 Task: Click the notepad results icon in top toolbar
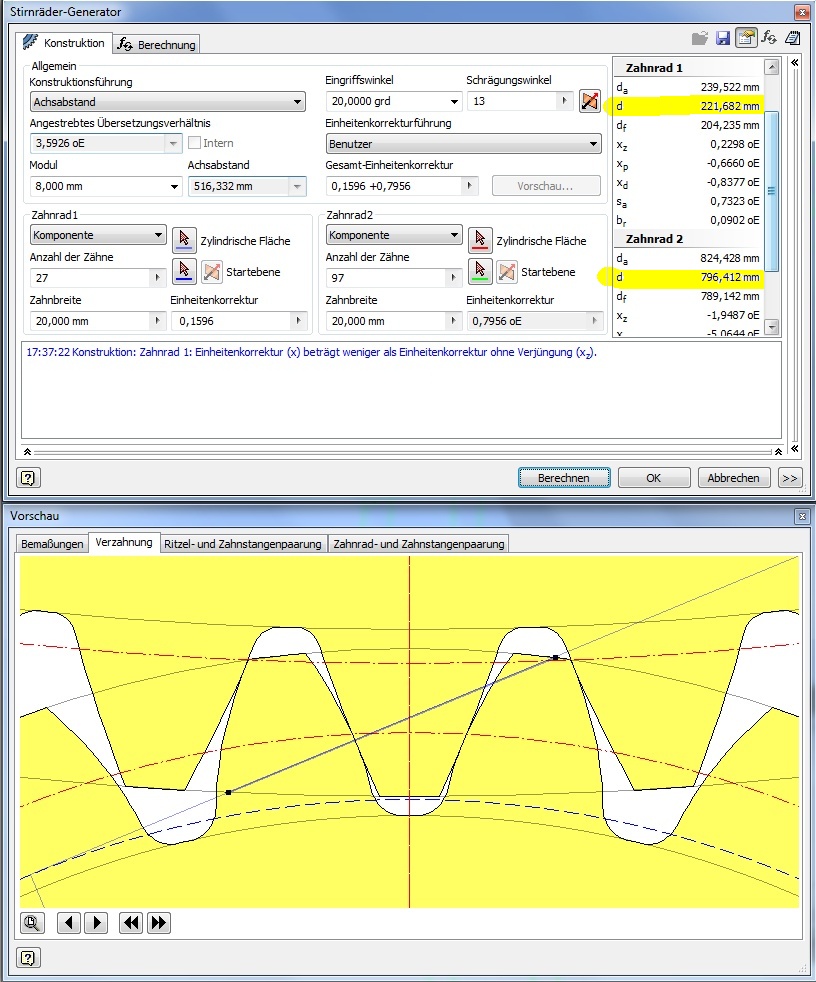[x=792, y=38]
